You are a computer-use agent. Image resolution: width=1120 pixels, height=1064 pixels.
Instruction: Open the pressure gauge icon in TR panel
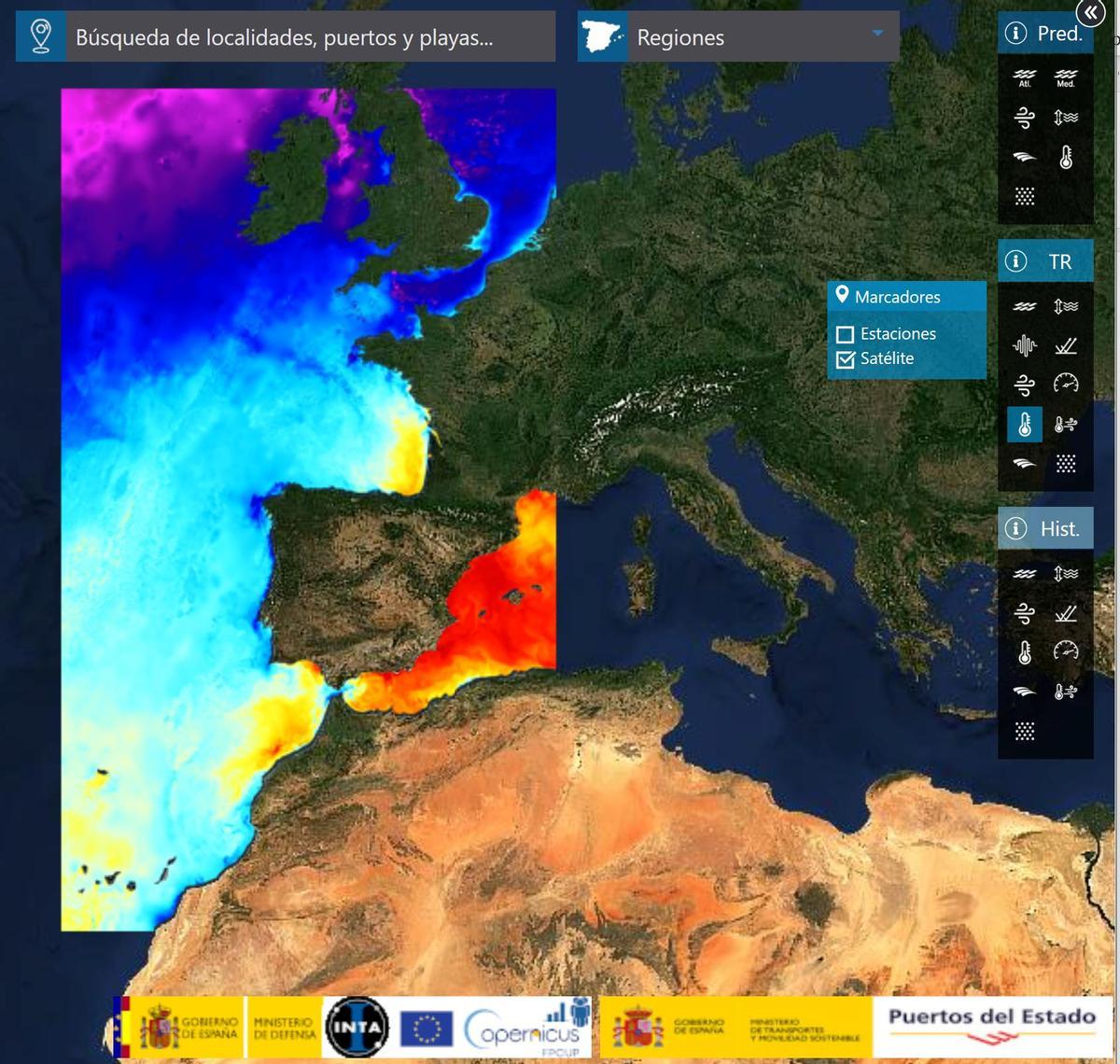point(1066,383)
